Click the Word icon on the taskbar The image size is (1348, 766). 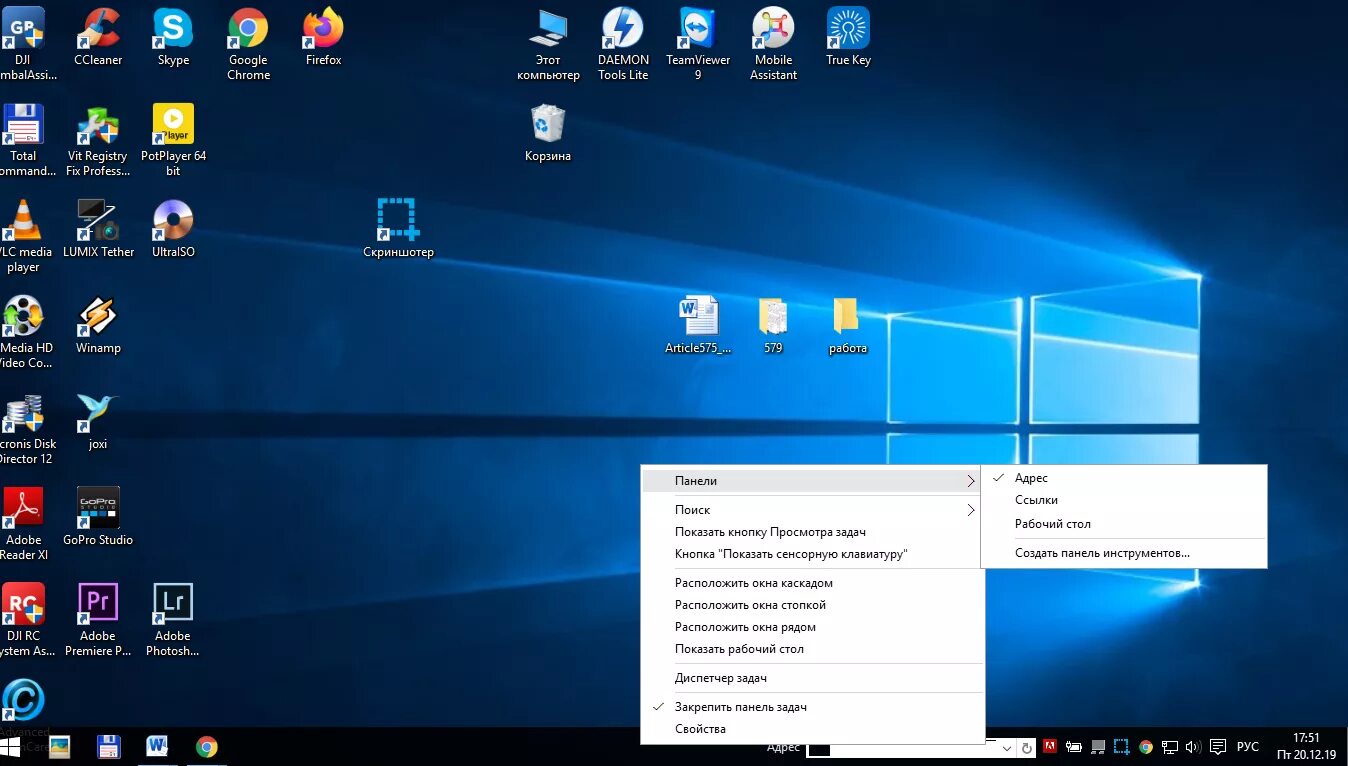(157, 746)
